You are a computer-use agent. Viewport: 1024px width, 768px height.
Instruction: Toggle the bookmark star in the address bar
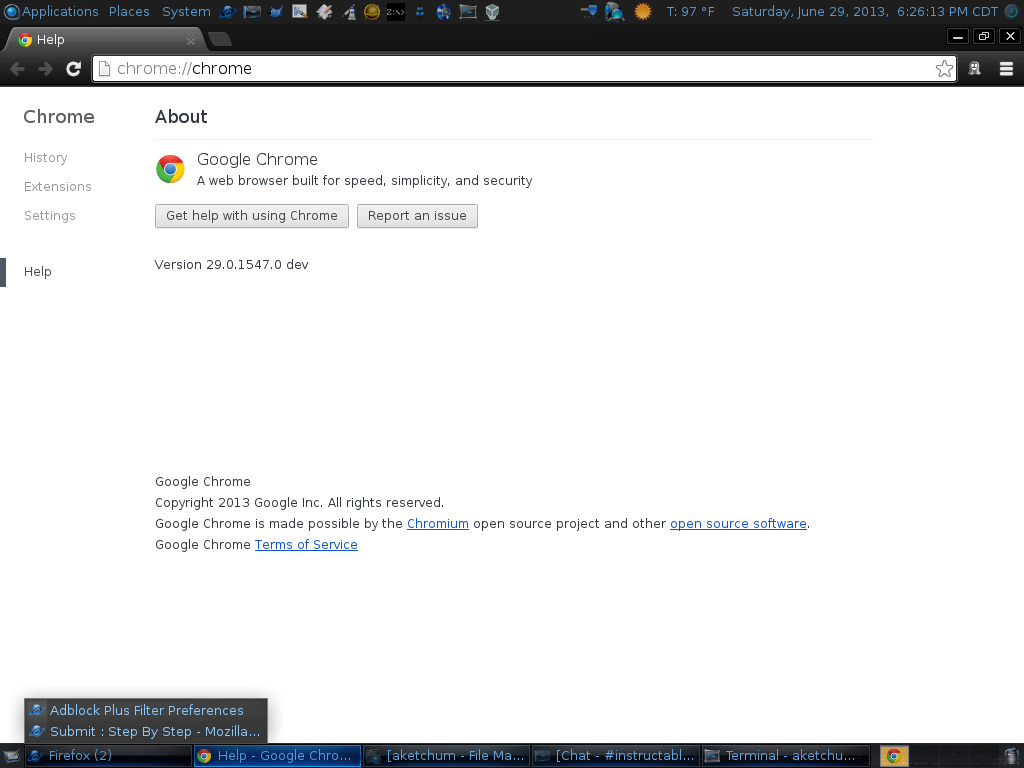[x=944, y=69]
